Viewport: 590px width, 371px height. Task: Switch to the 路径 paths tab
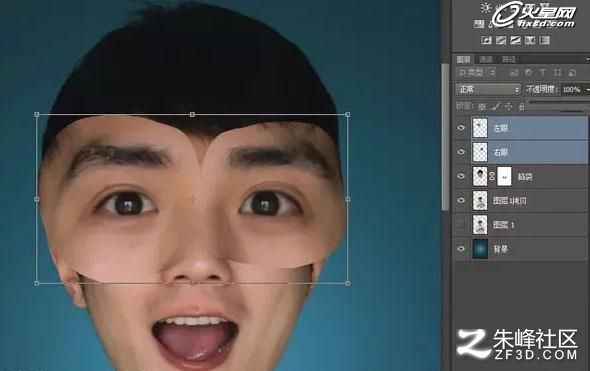point(509,59)
